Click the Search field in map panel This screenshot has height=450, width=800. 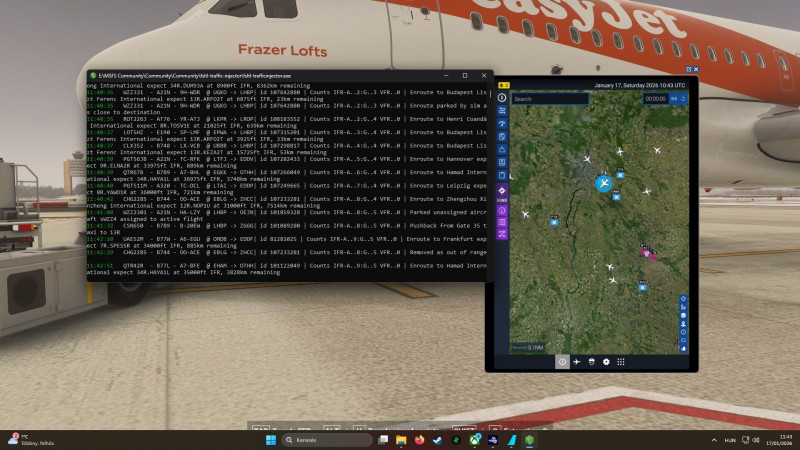(550, 99)
